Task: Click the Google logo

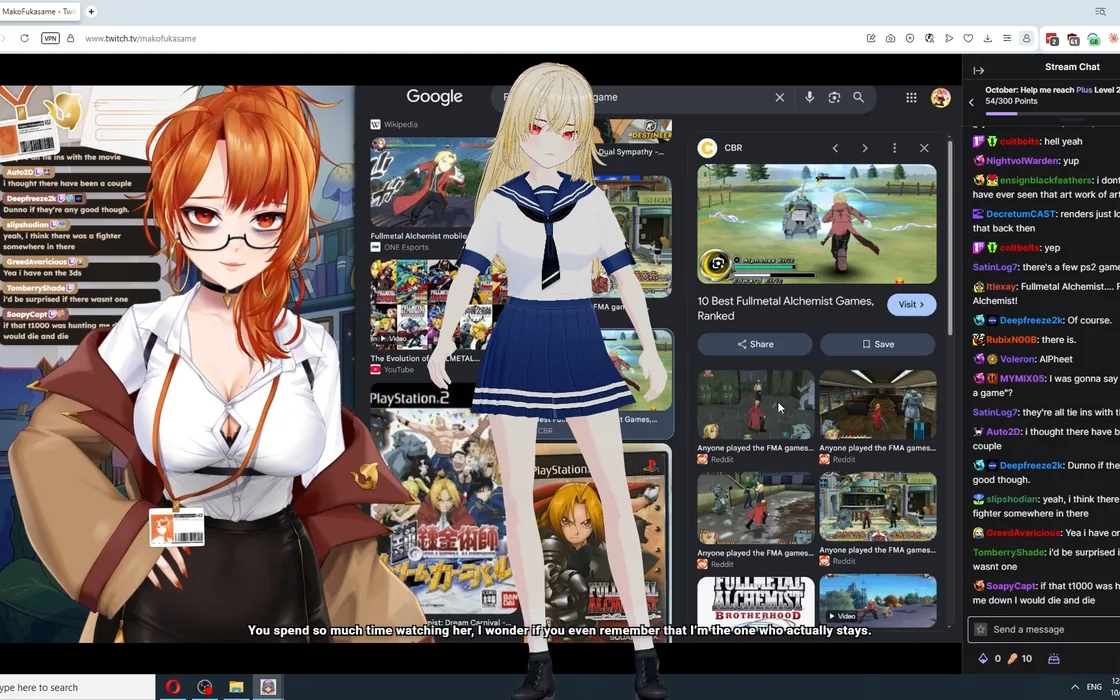Action: (434, 97)
